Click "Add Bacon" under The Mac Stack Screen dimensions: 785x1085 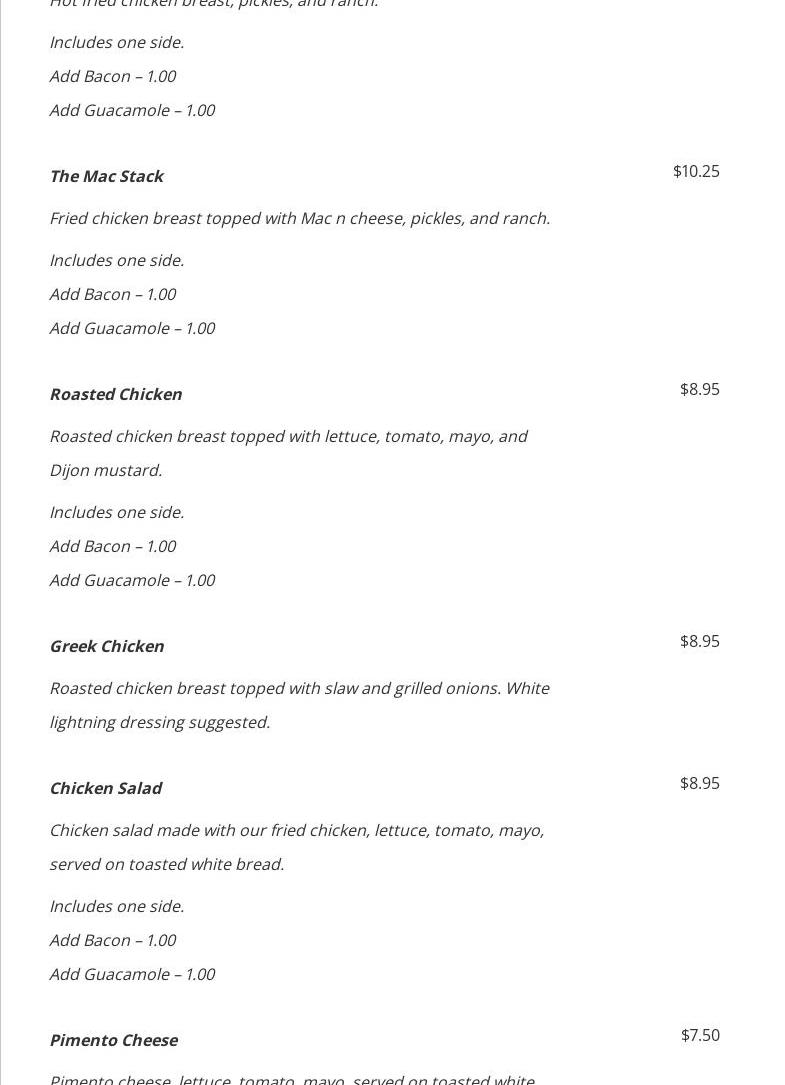point(112,294)
